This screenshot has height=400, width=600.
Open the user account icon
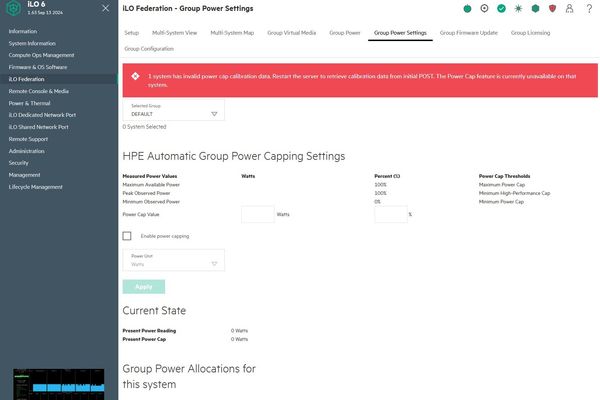[x=569, y=8]
